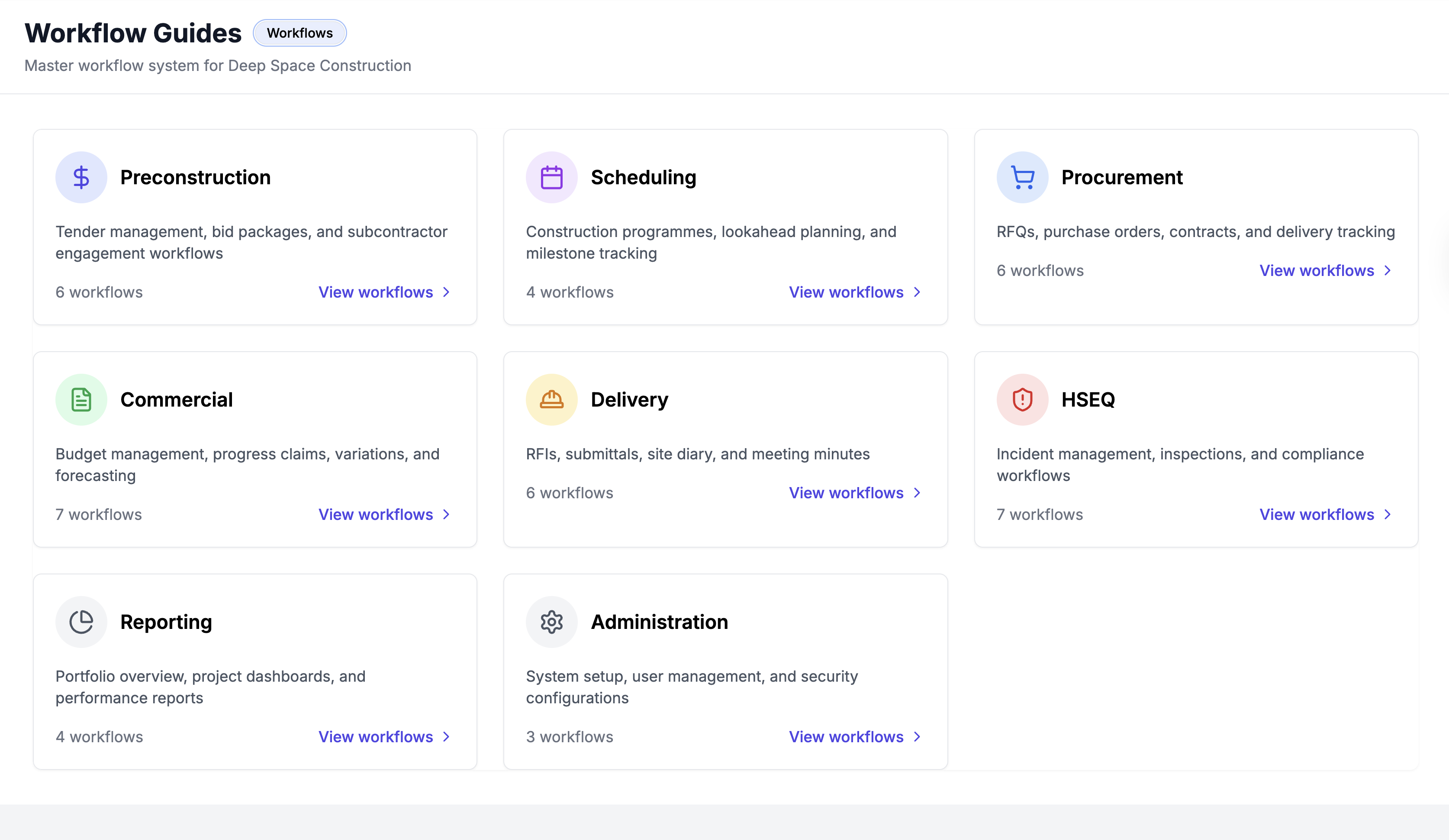
Task: Click the HSEQ shield alert icon
Action: click(1022, 399)
